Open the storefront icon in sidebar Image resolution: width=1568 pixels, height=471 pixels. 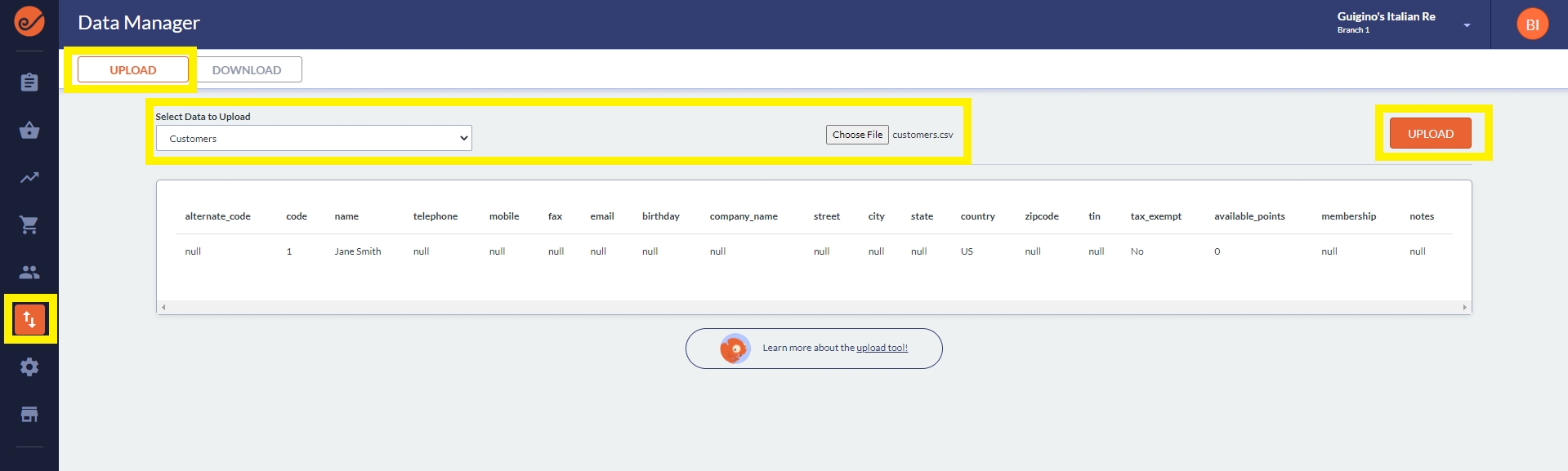point(29,415)
